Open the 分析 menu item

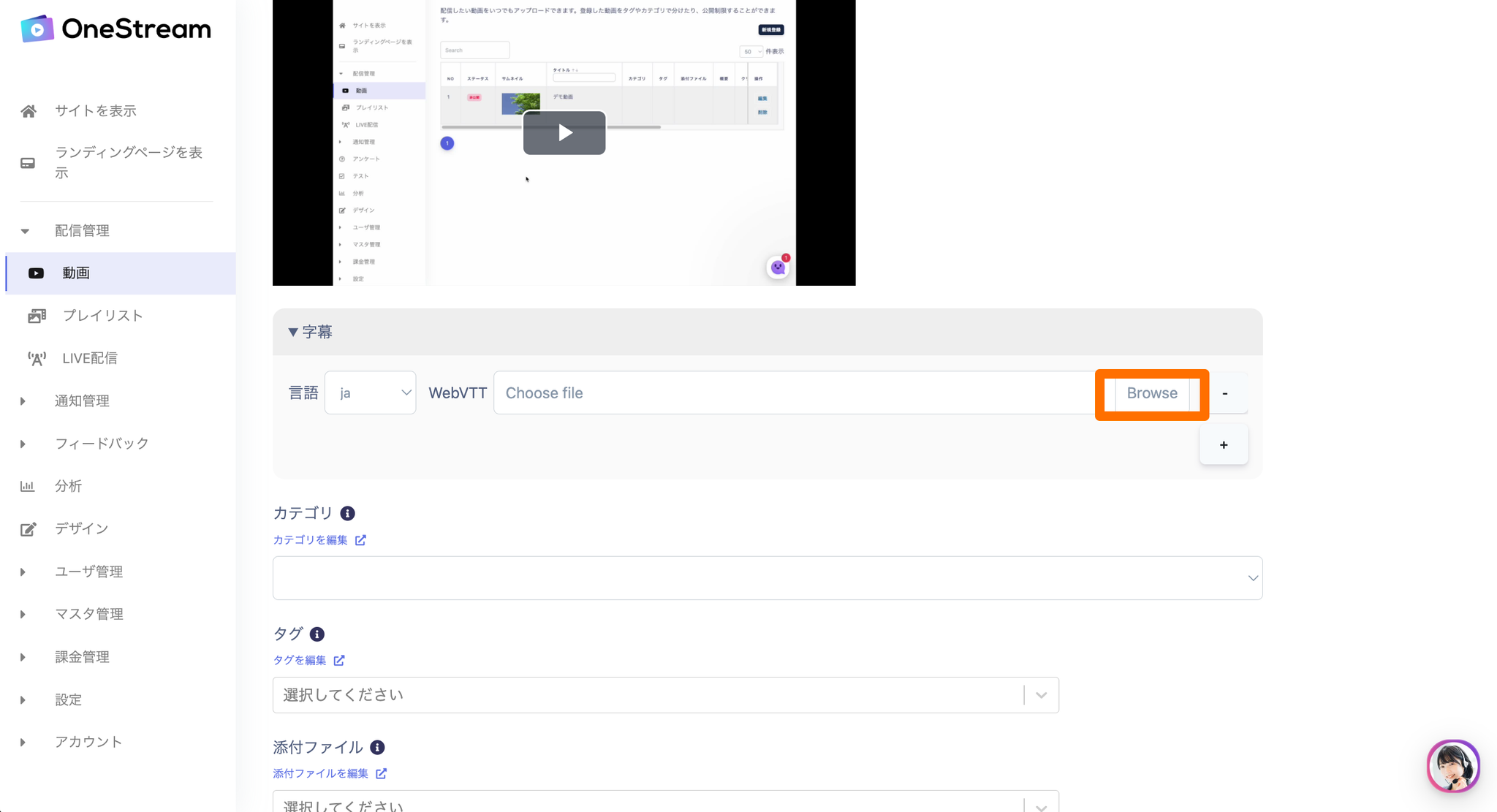68,487
